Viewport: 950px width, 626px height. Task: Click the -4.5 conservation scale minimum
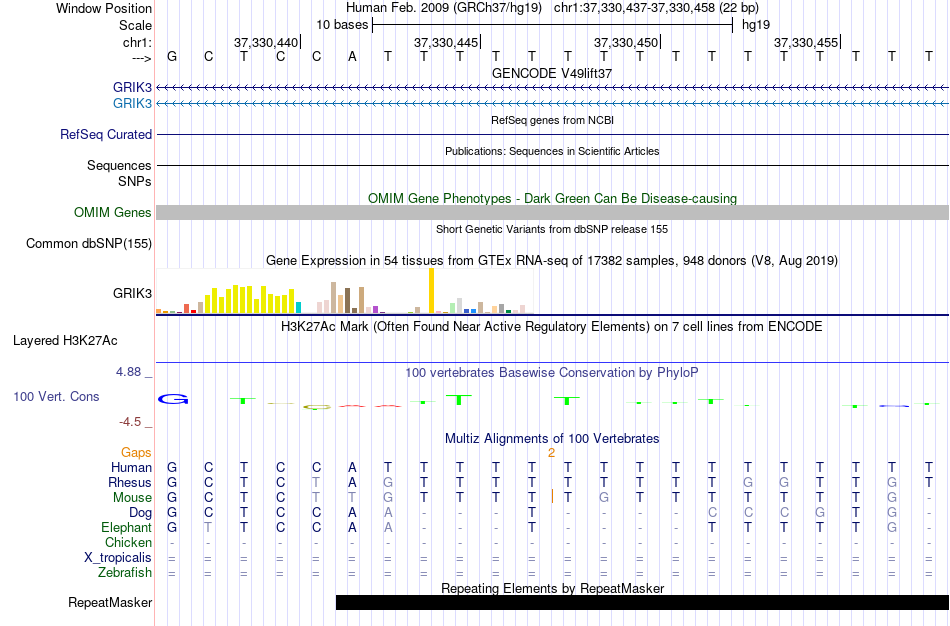click(130, 422)
